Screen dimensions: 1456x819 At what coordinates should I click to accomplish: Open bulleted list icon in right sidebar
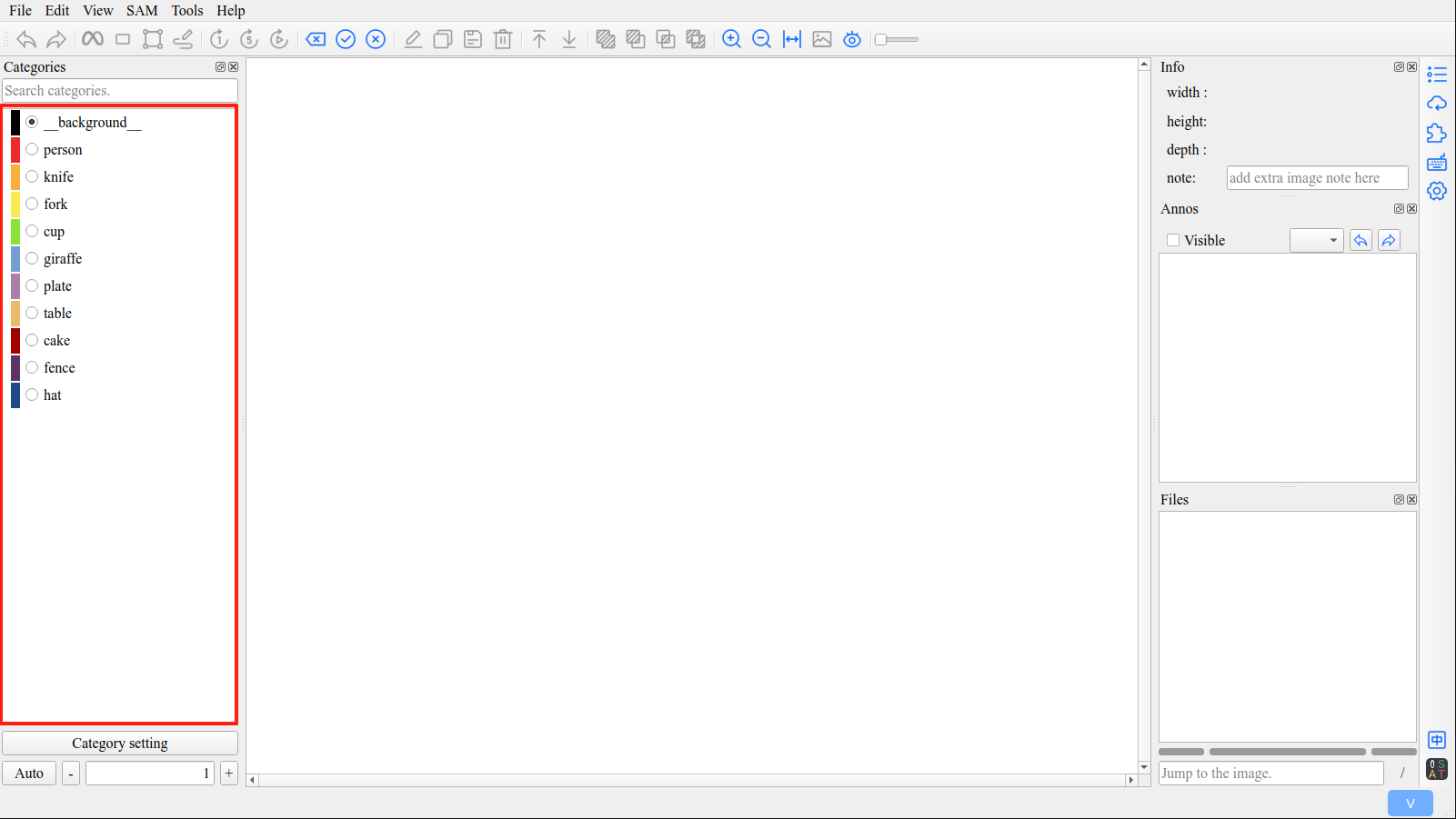(x=1437, y=75)
